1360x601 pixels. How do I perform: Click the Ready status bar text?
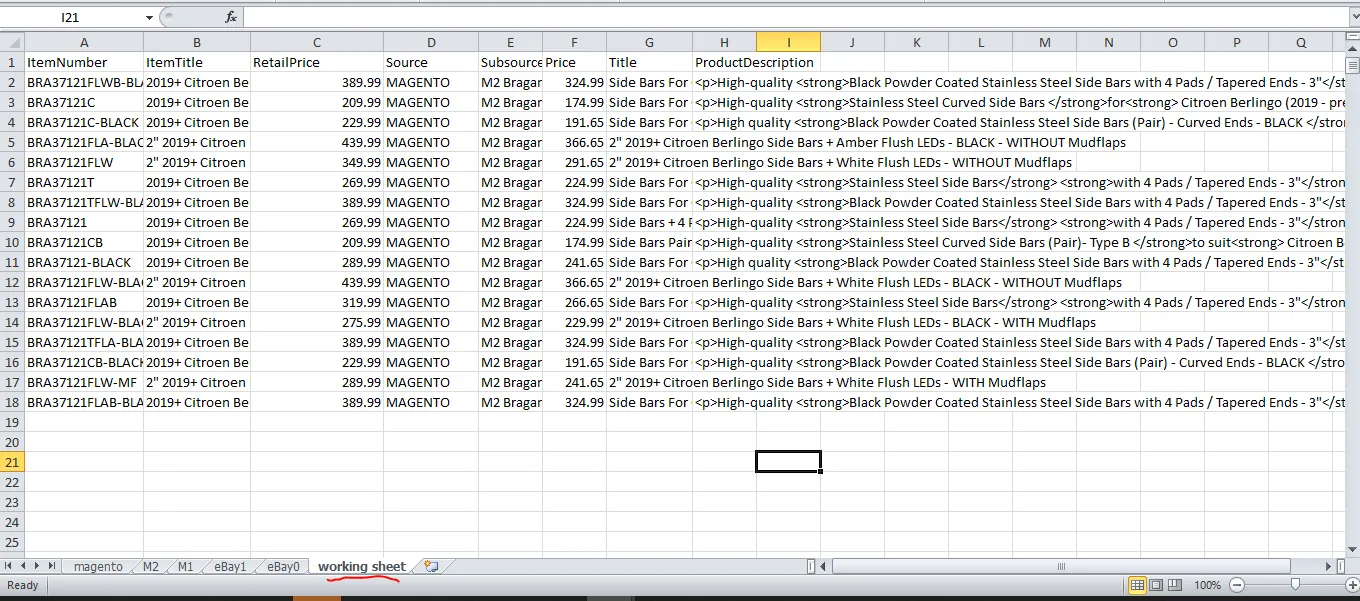(23, 585)
